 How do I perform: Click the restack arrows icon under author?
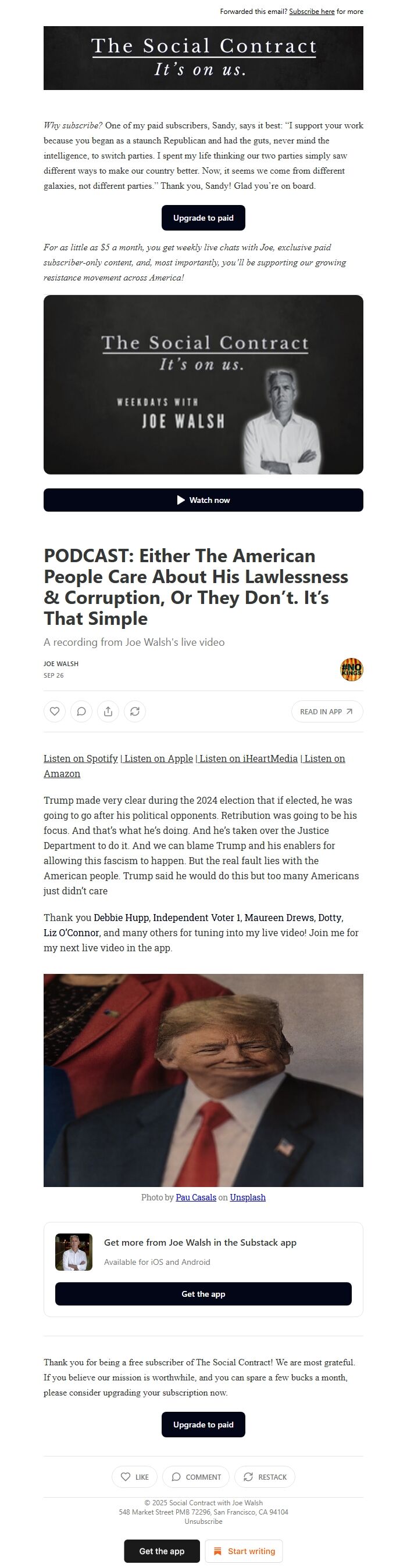[x=135, y=711]
